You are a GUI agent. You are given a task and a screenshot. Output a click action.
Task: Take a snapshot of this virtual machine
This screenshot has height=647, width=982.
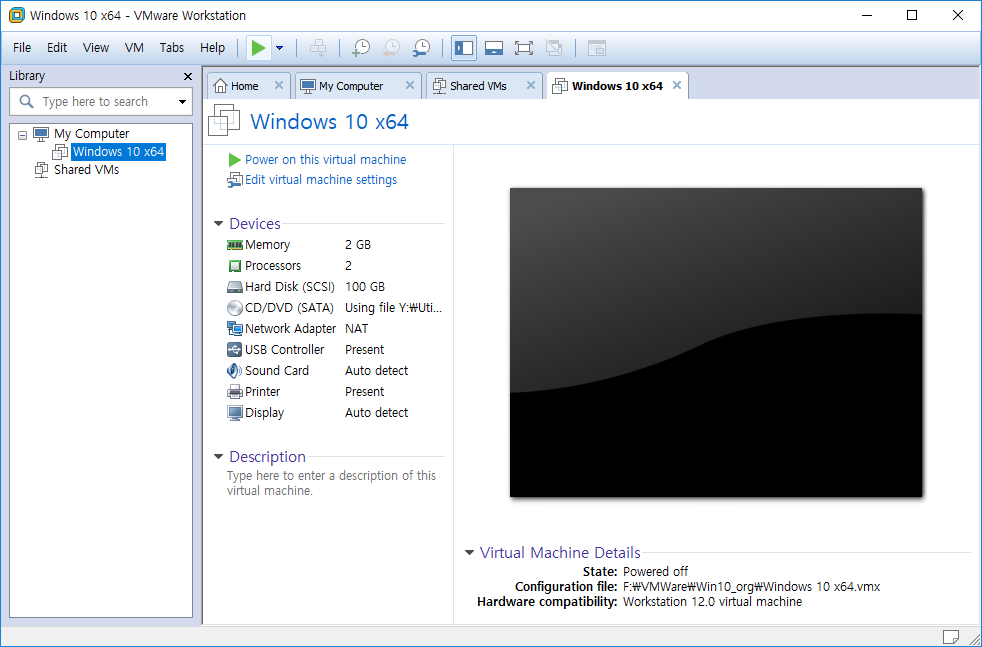361,48
